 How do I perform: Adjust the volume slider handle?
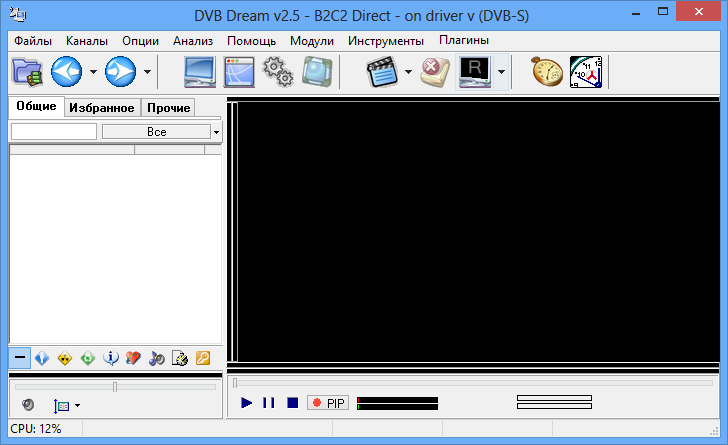(115, 386)
